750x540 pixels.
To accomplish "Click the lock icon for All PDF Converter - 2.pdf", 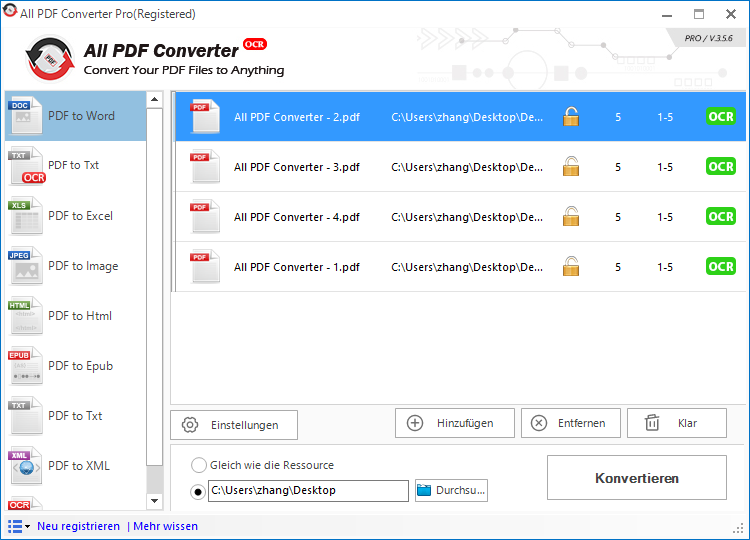I will point(571,116).
